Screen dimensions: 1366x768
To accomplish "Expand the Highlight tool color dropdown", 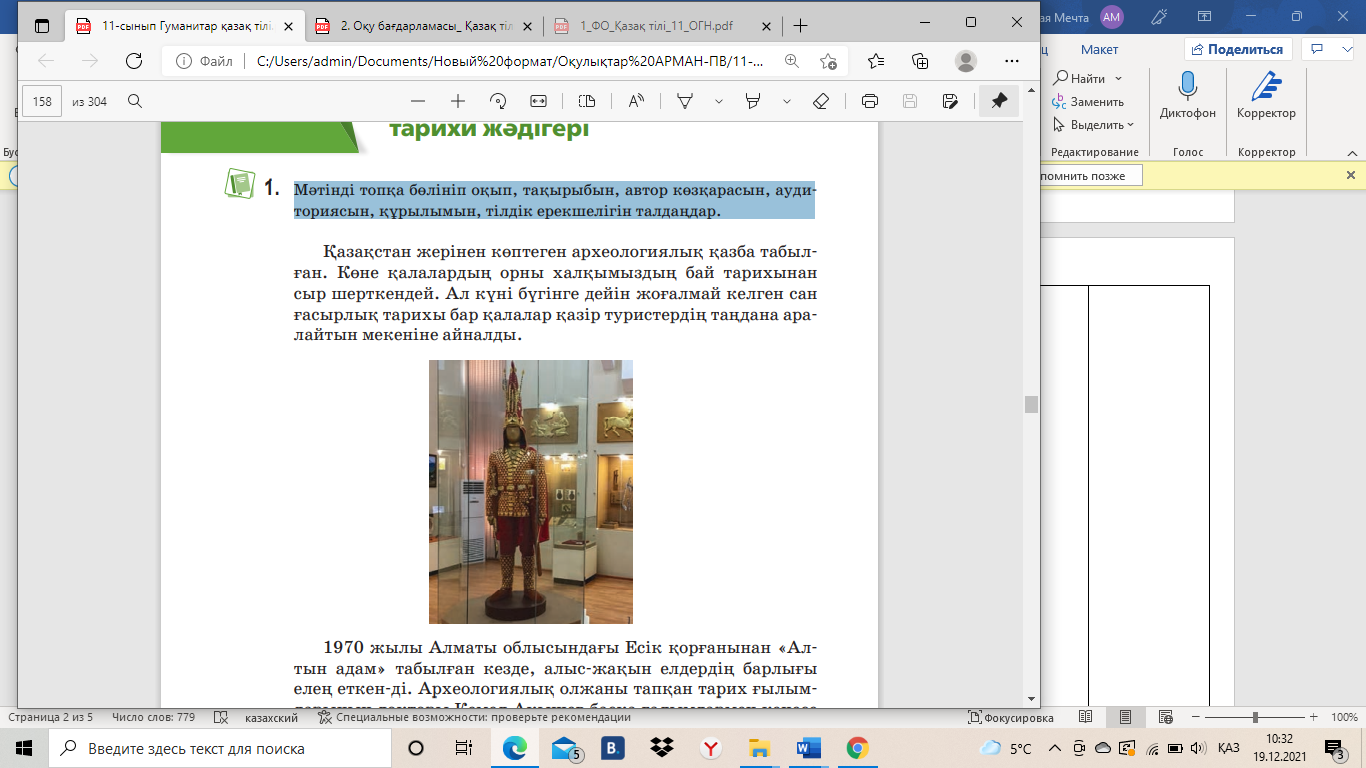I will pos(787,101).
